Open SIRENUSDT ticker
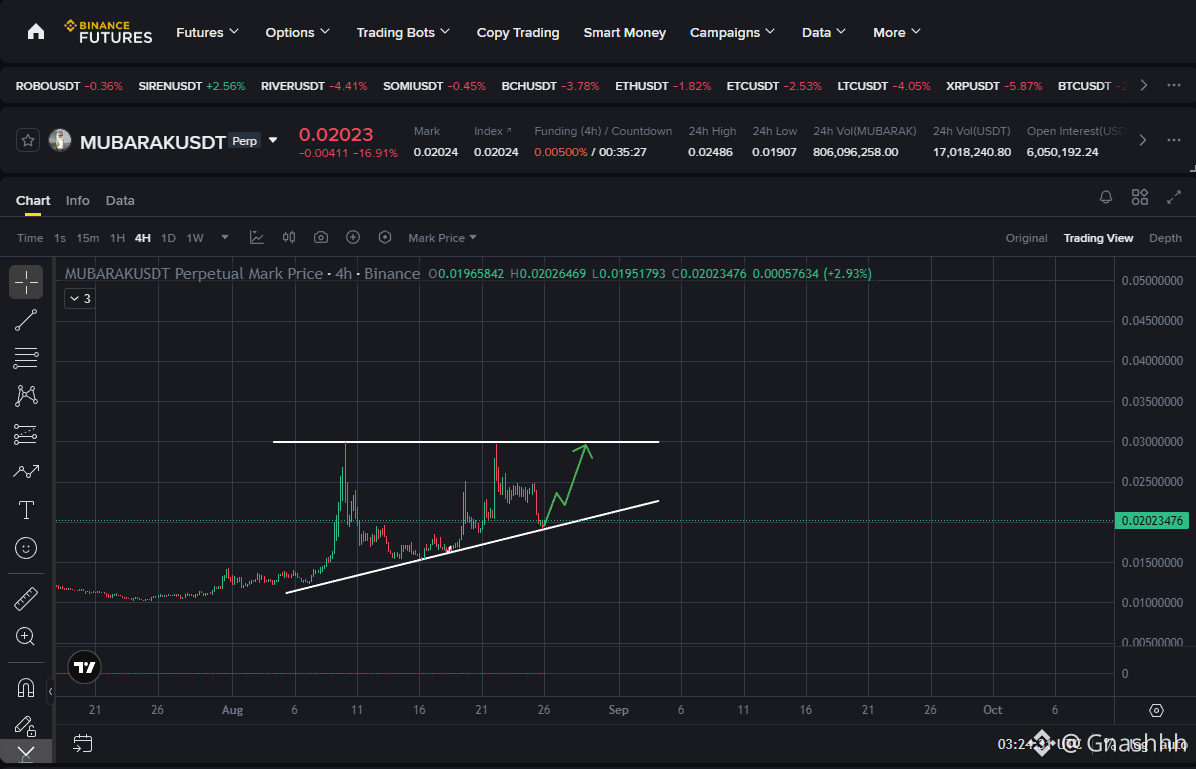The width and height of the screenshot is (1196, 769). coord(191,85)
